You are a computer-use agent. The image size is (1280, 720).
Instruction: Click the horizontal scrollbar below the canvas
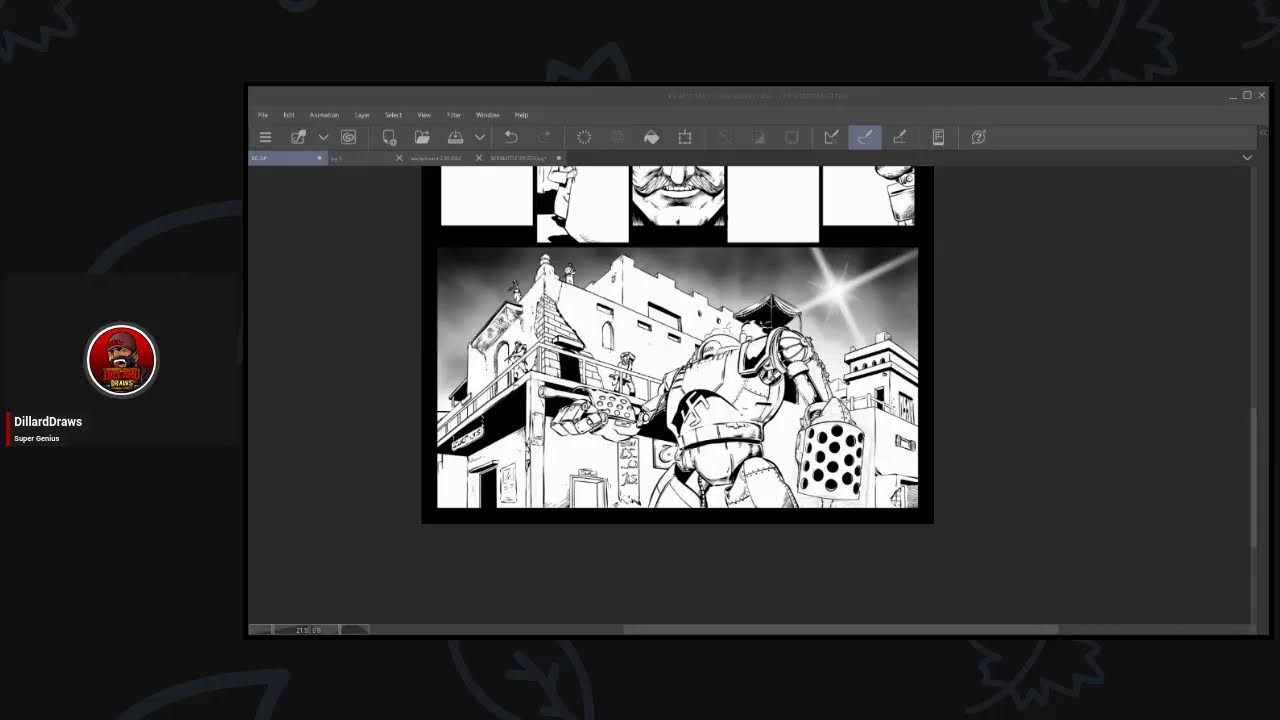(840, 629)
